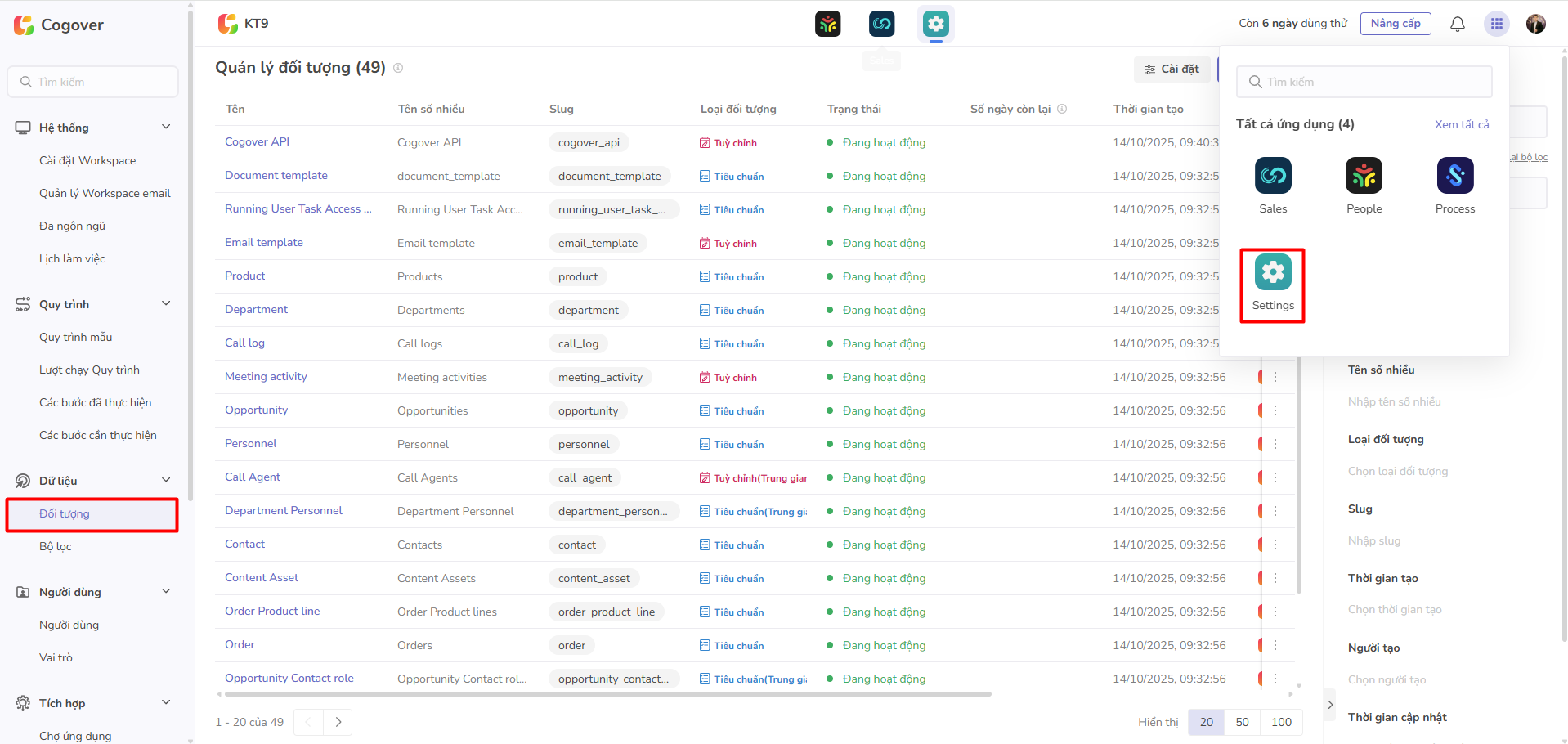This screenshot has width=1568, height=744.
Task: Click the People icon in top bar
Action: (828, 24)
